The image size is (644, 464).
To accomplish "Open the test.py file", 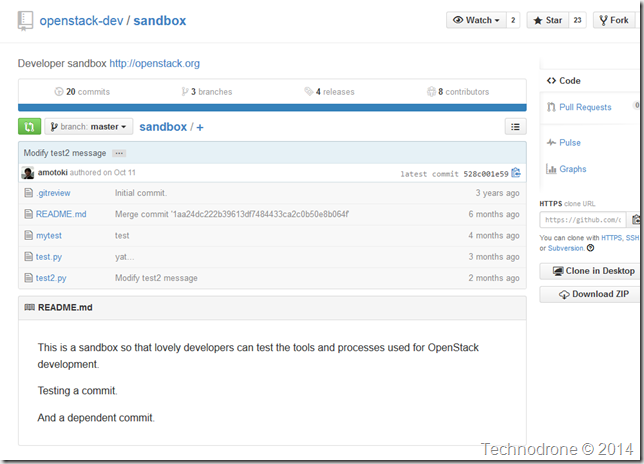I will (x=49, y=257).
